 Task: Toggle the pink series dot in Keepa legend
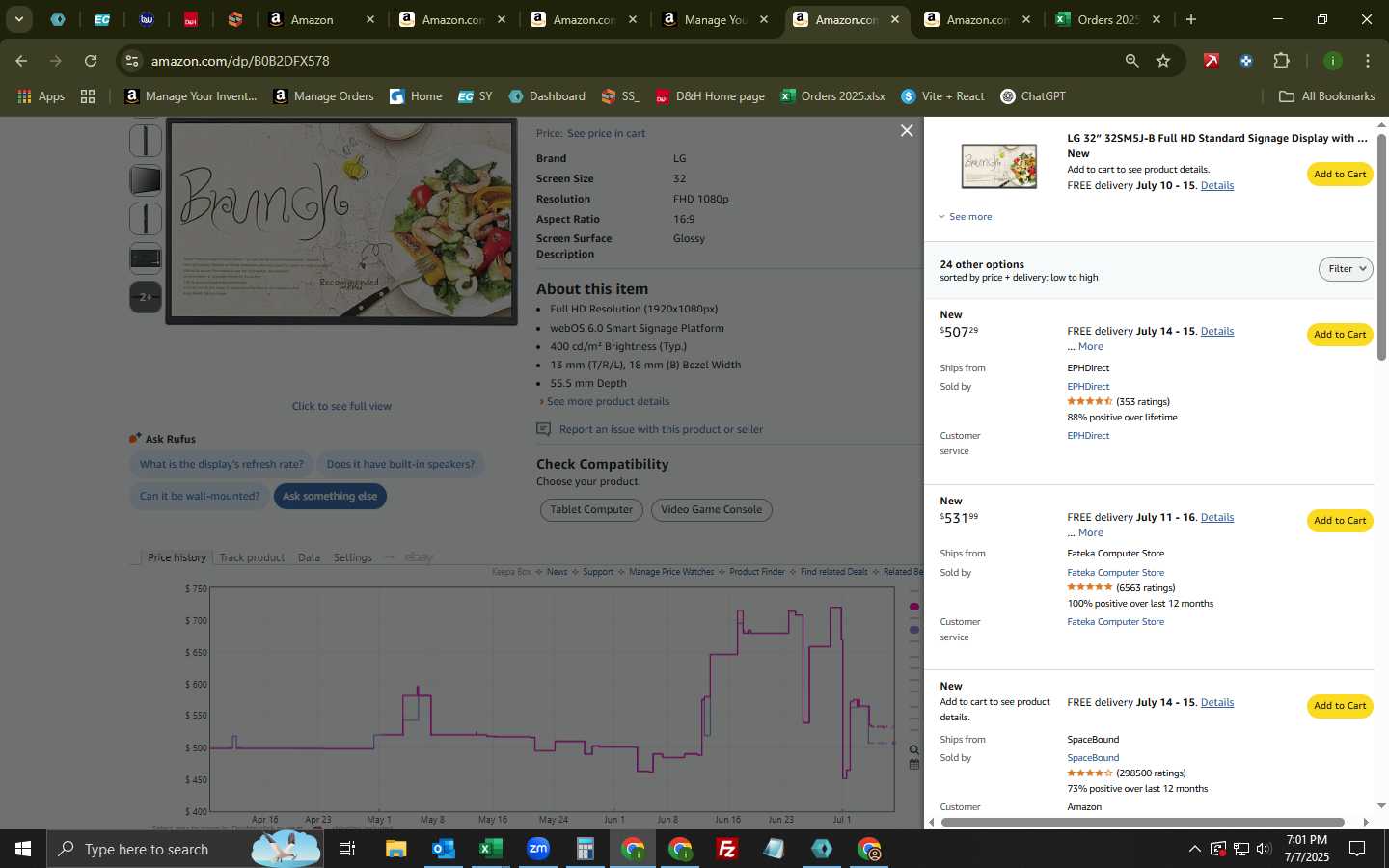pyautogui.click(x=914, y=607)
